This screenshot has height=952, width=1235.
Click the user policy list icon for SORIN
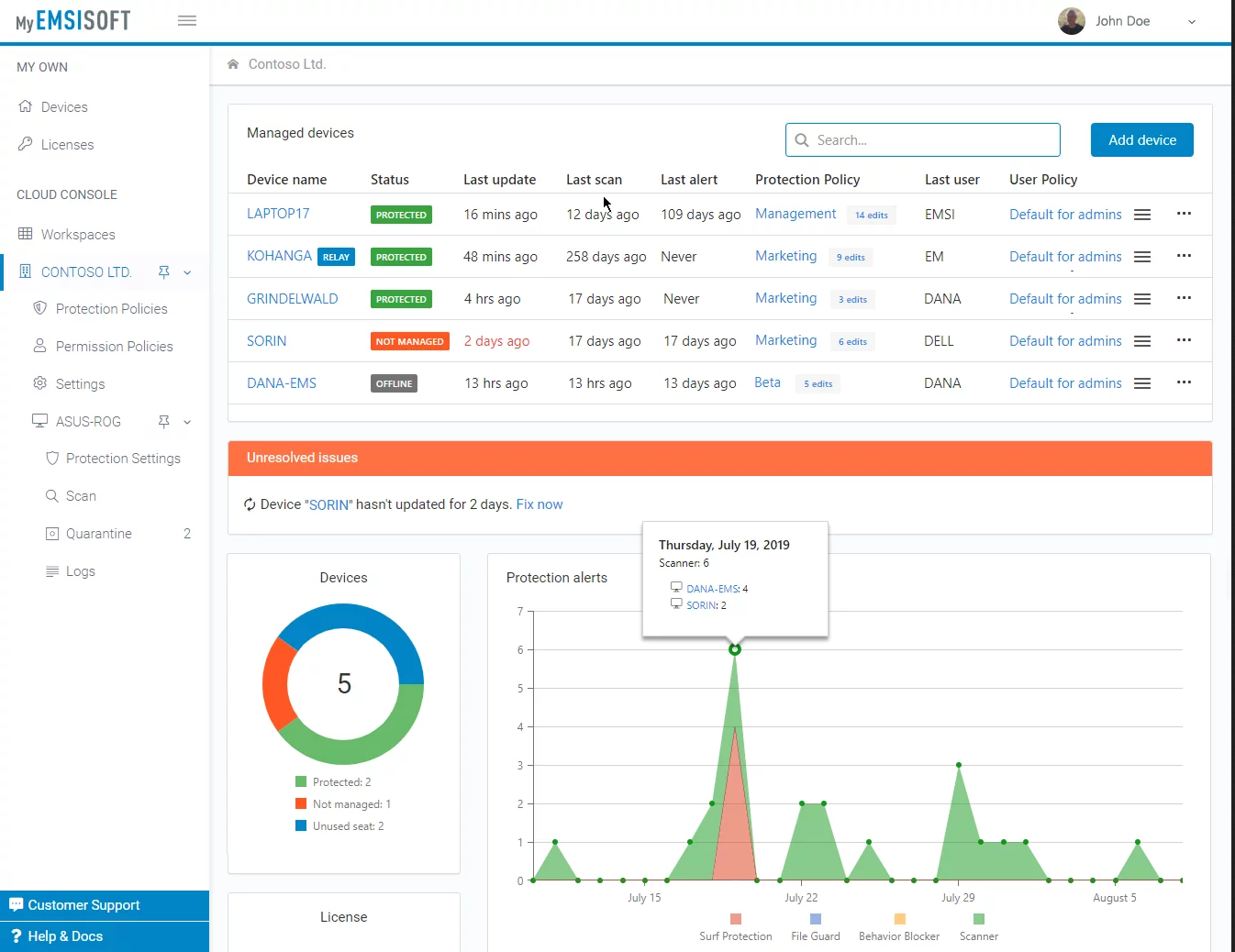[x=1142, y=341]
